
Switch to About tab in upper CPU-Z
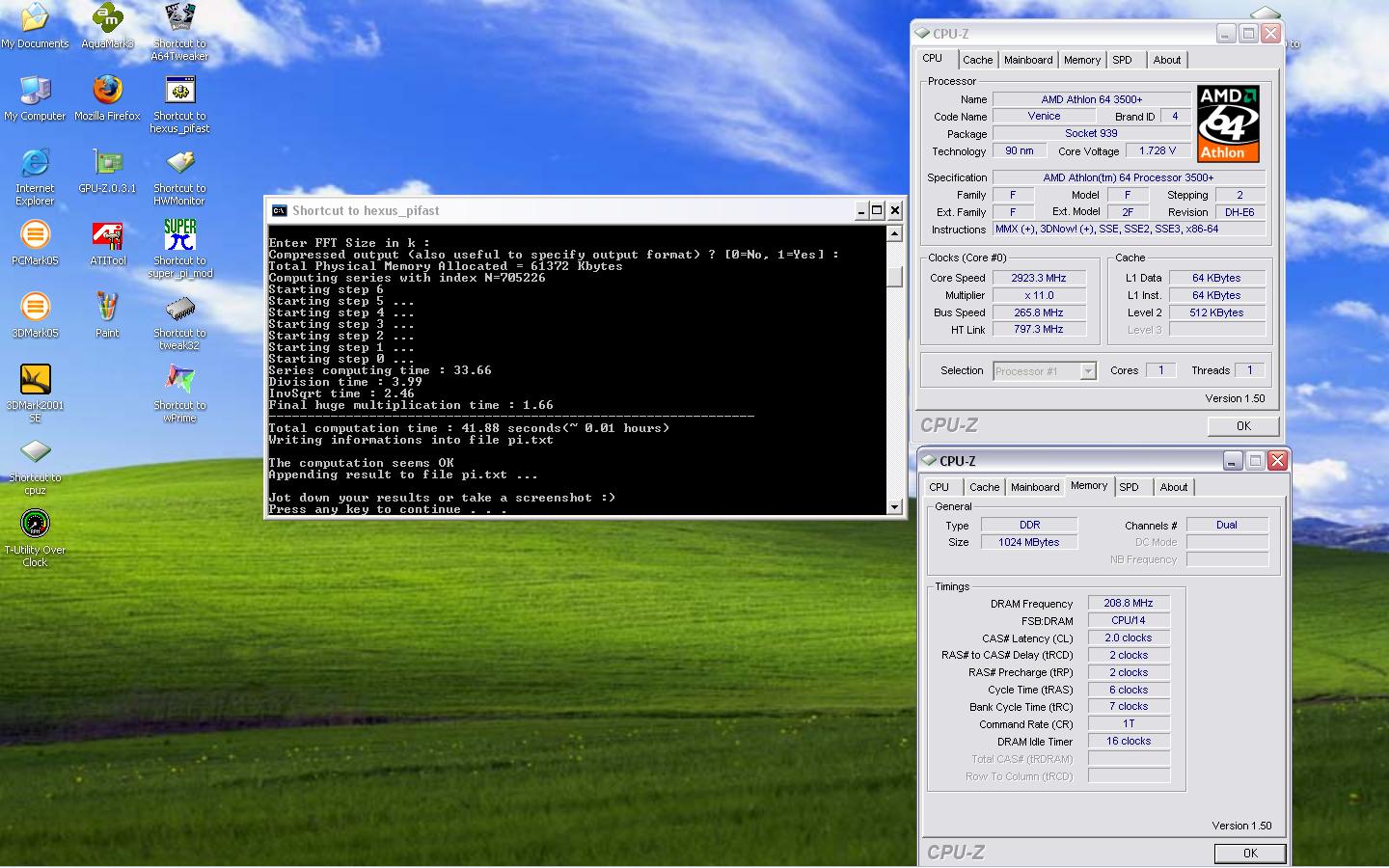1167,60
